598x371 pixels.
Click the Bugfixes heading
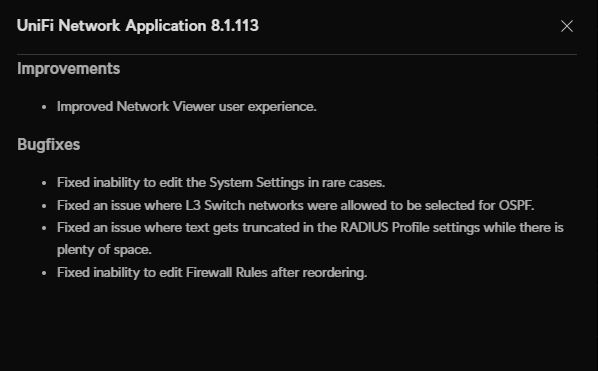pyautogui.click(x=48, y=145)
